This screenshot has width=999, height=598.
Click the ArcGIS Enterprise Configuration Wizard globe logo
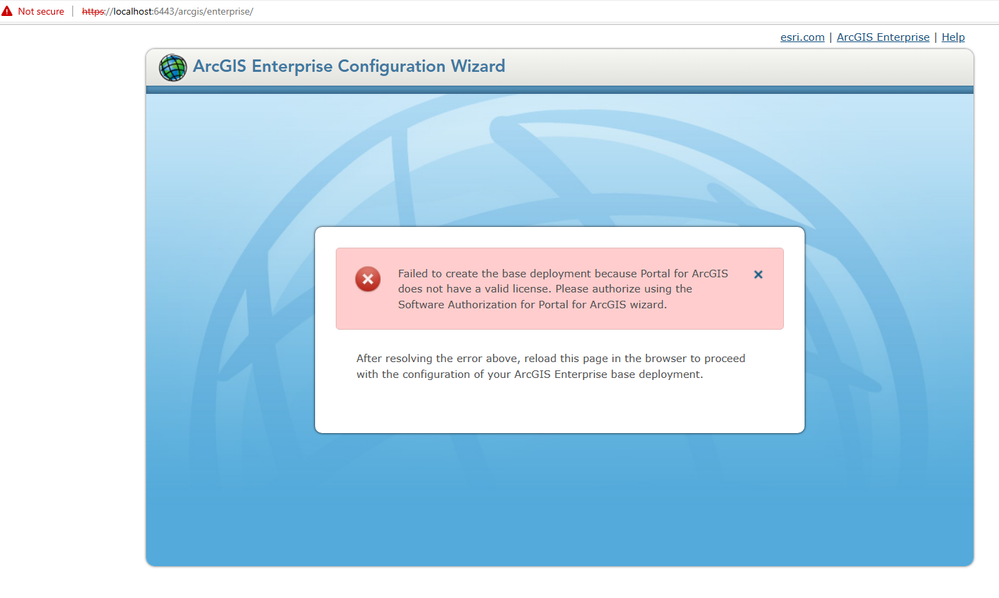pos(173,67)
